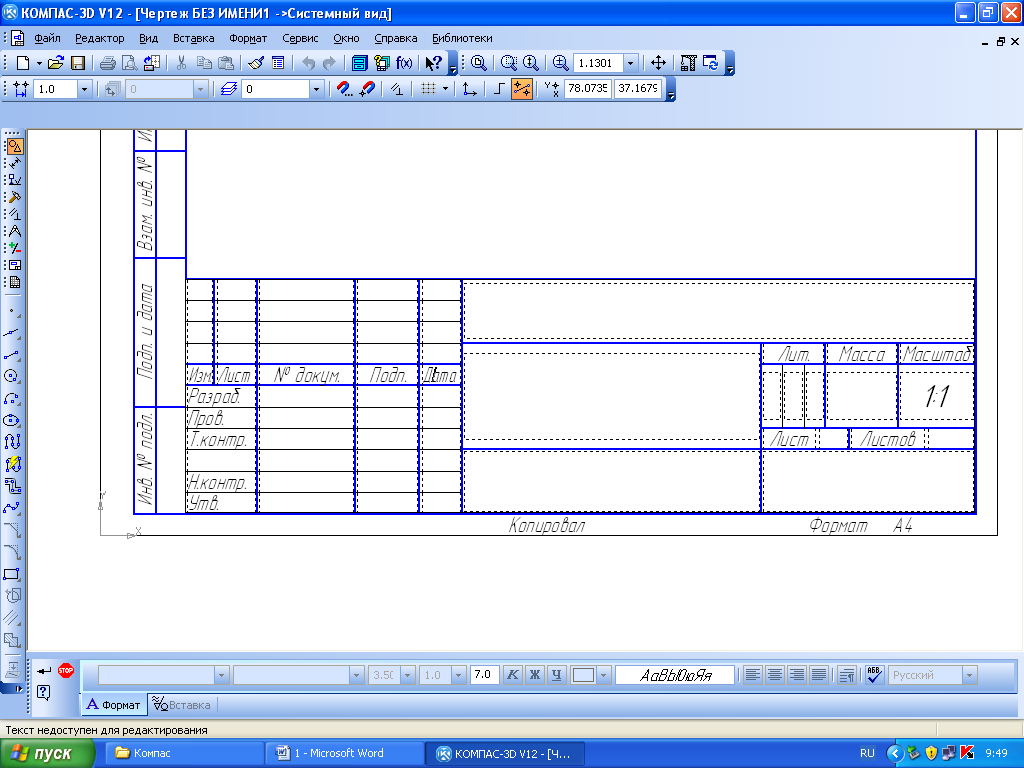Image resolution: width=1024 pixels, height=768 pixels.
Task: Open print preview icon
Action: 129,63
